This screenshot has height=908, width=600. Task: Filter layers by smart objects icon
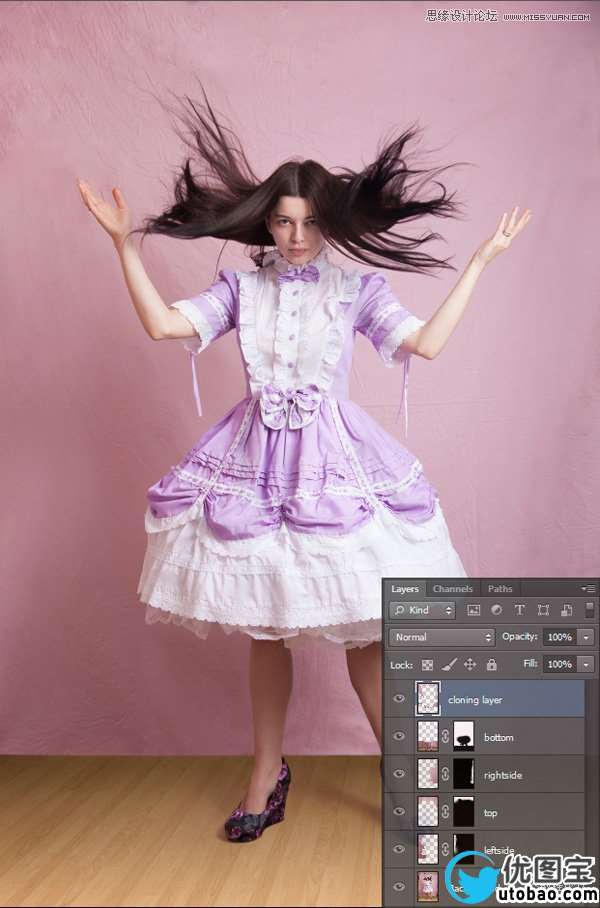[x=566, y=610]
